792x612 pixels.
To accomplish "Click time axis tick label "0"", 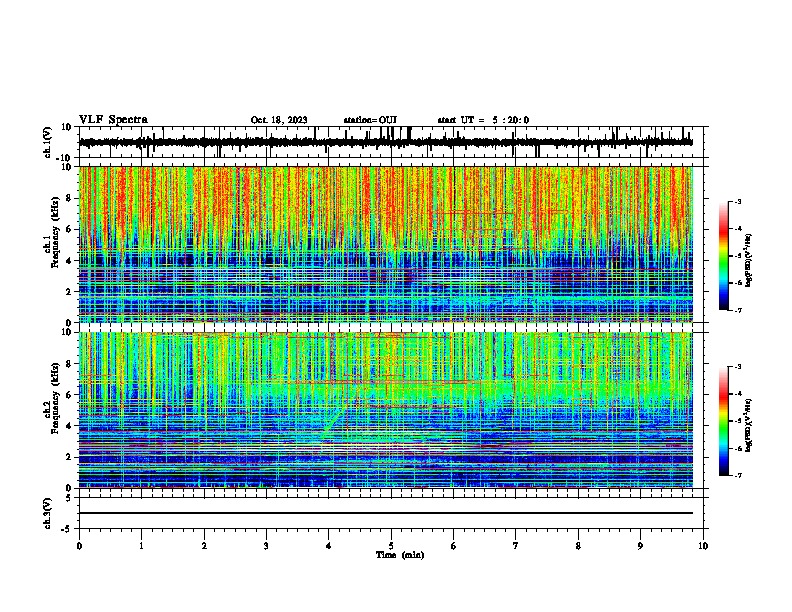I will (79, 546).
